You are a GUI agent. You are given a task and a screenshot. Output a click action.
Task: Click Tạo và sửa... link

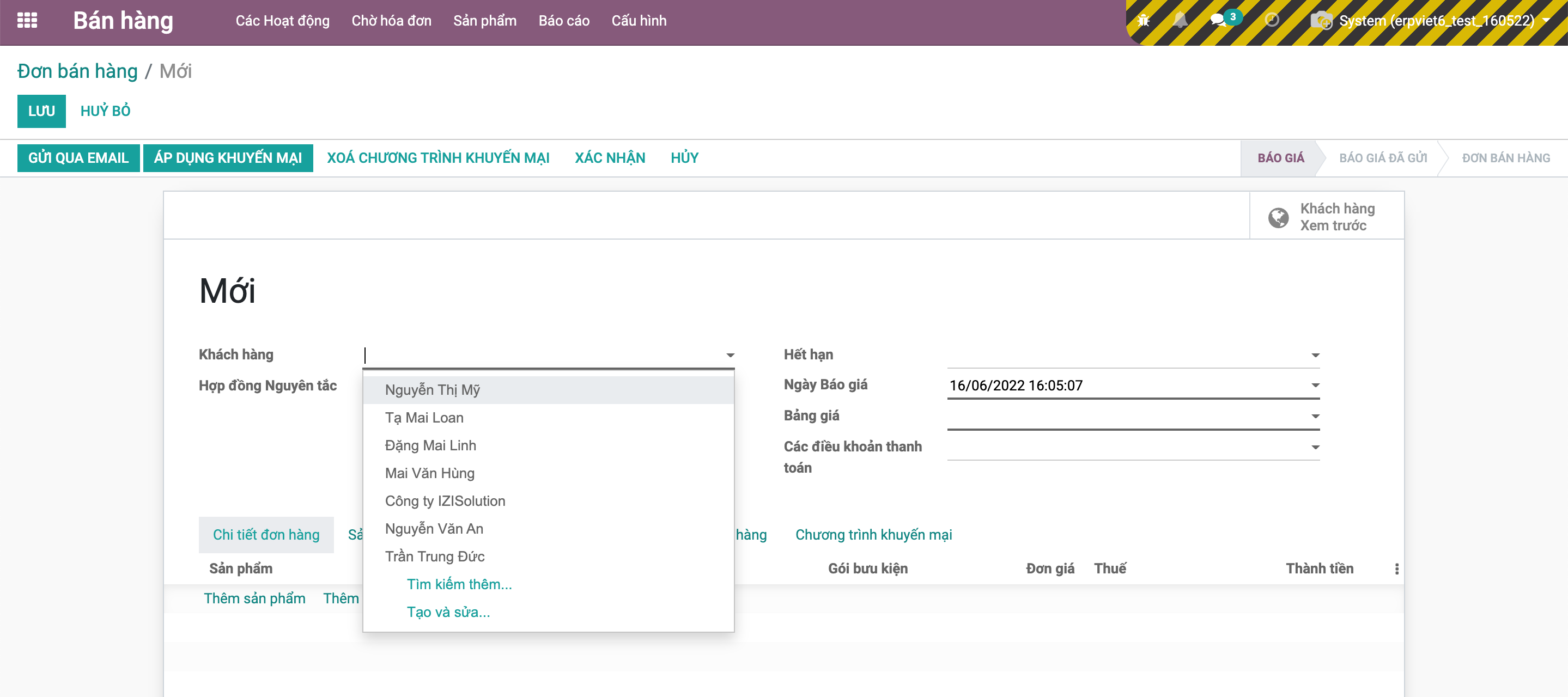(448, 612)
